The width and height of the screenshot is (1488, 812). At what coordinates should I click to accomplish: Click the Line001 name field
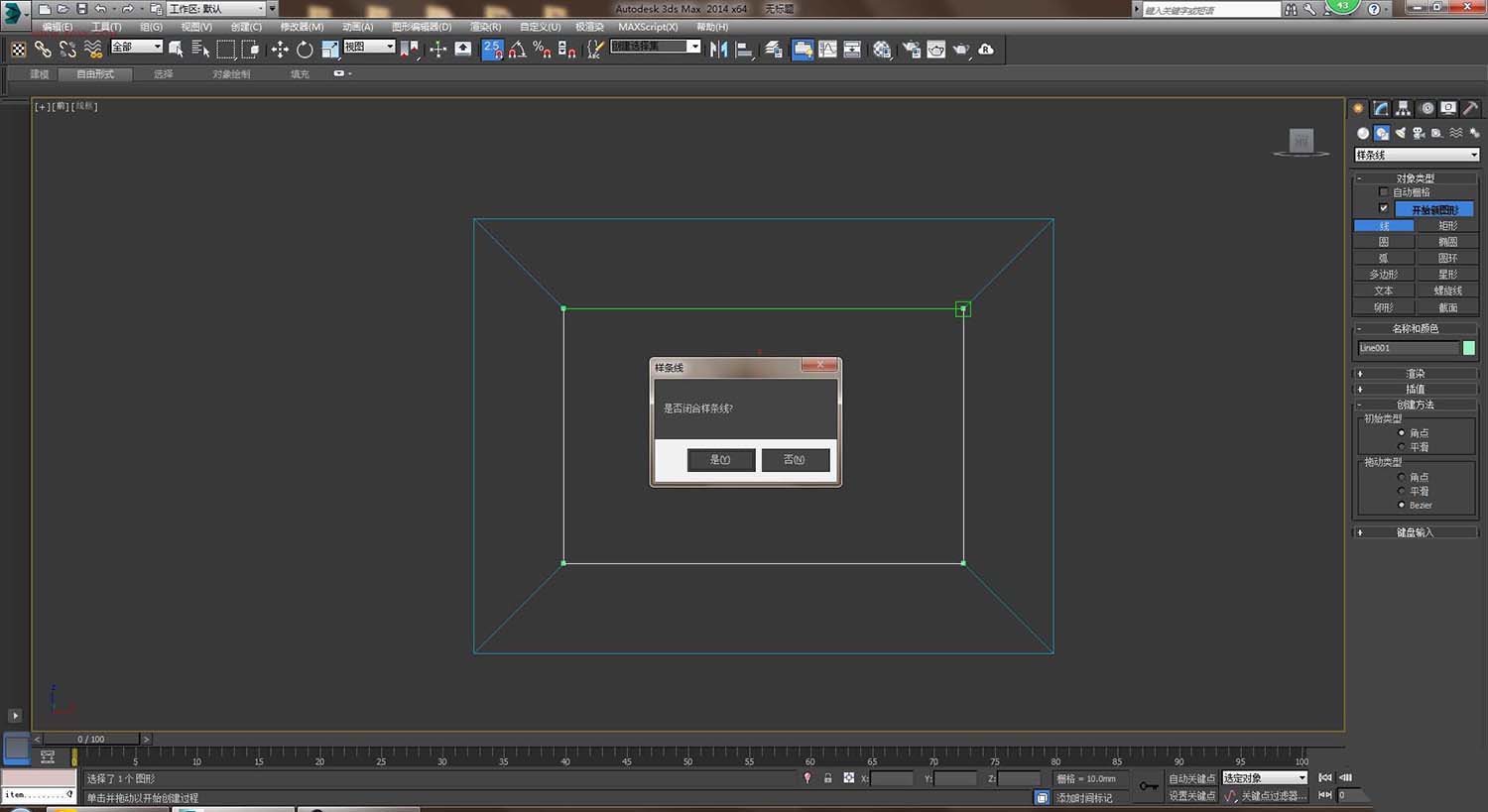1408,348
